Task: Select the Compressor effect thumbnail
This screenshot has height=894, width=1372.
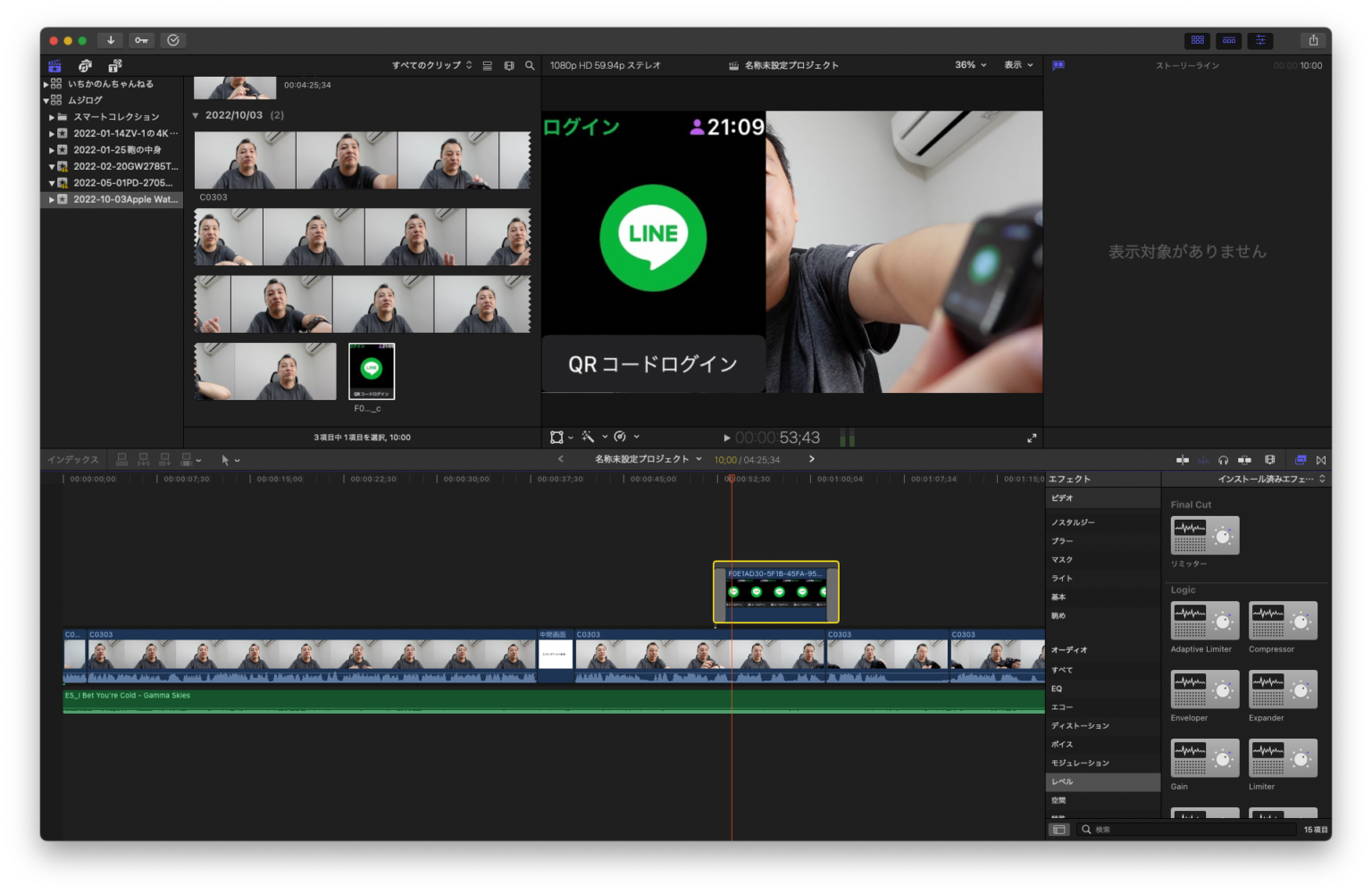Action: point(1283,621)
